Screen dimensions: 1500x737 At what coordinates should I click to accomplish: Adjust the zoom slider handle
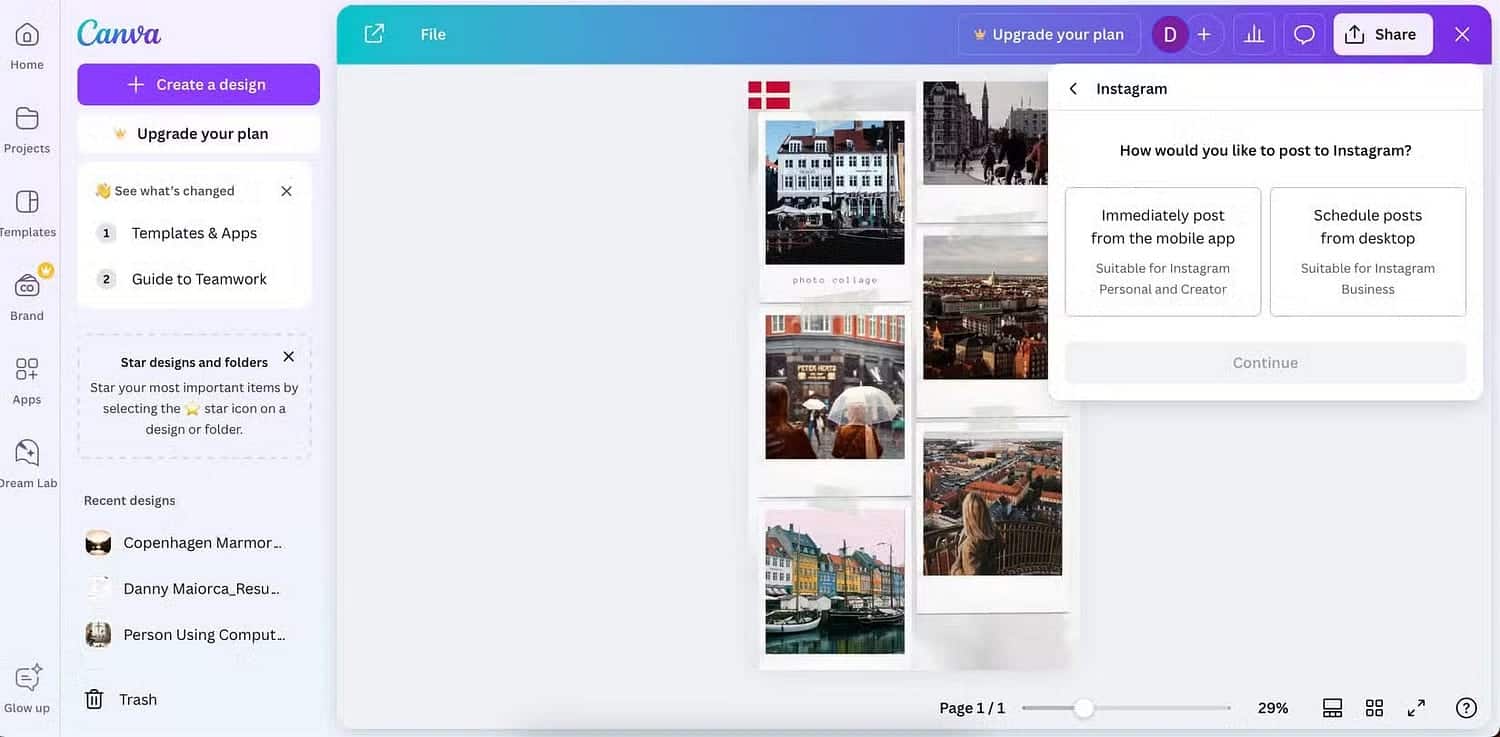1083,708
